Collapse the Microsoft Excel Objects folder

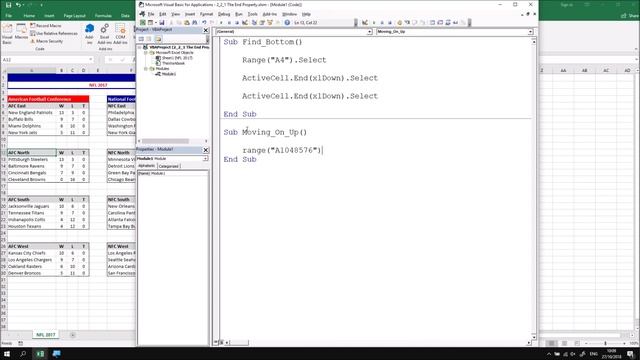pyautogui.click(x=146, y=53)
